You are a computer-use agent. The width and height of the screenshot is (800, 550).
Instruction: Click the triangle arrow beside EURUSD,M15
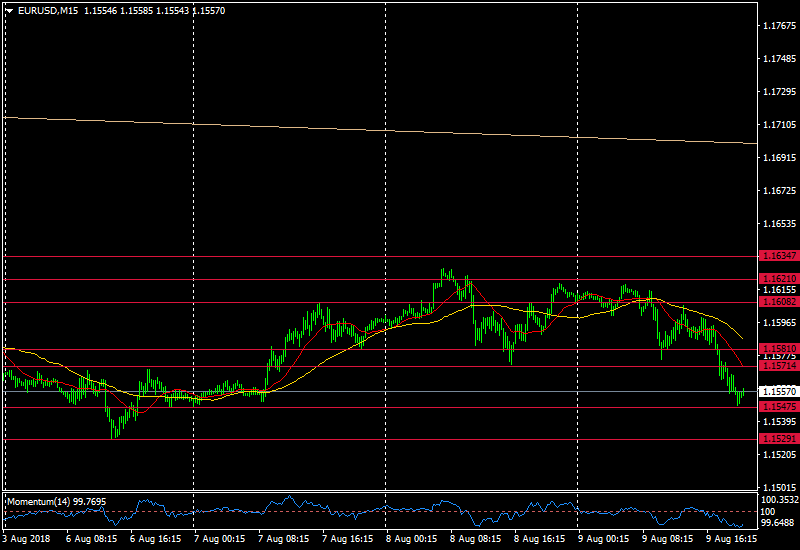9,10
